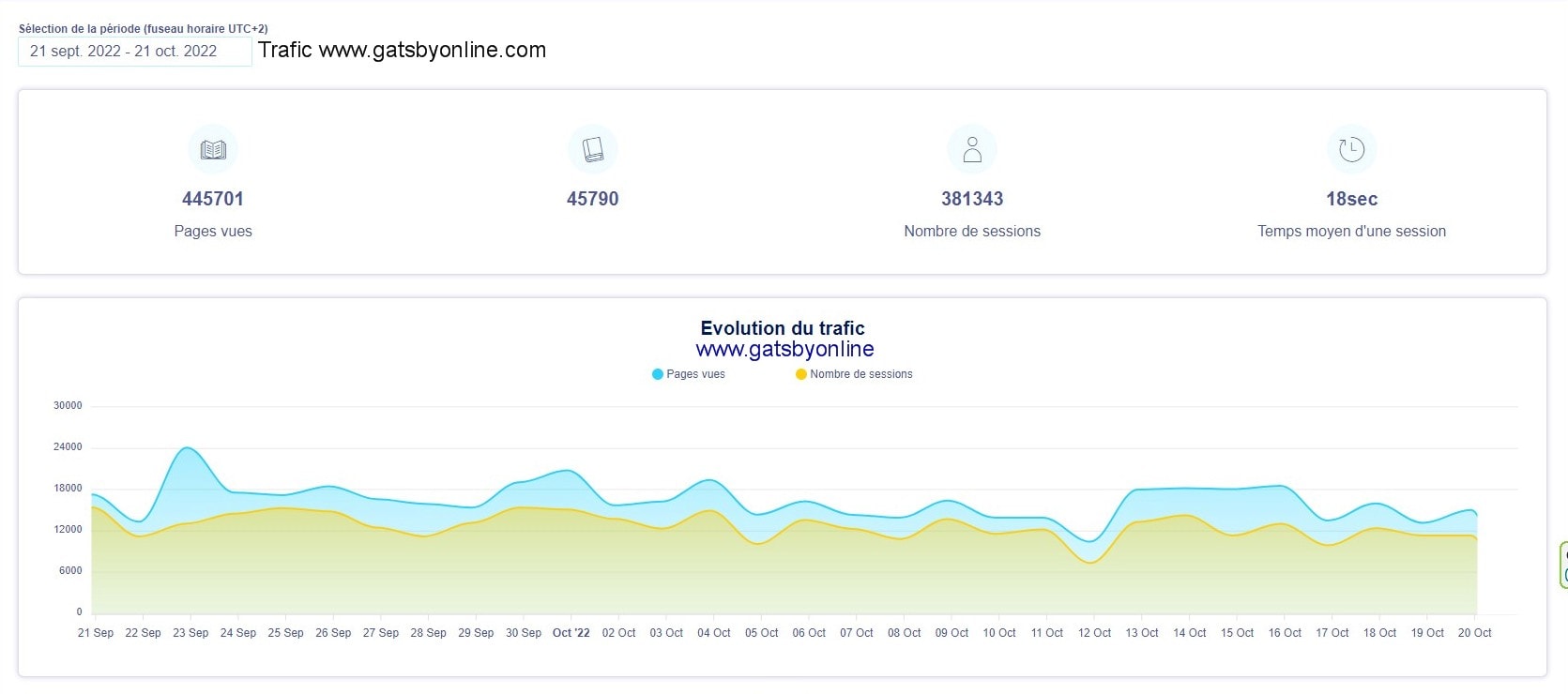1568x694 pixels.
Task: Click the Oct '22 axis marker
Action: [x=571, y=633]
